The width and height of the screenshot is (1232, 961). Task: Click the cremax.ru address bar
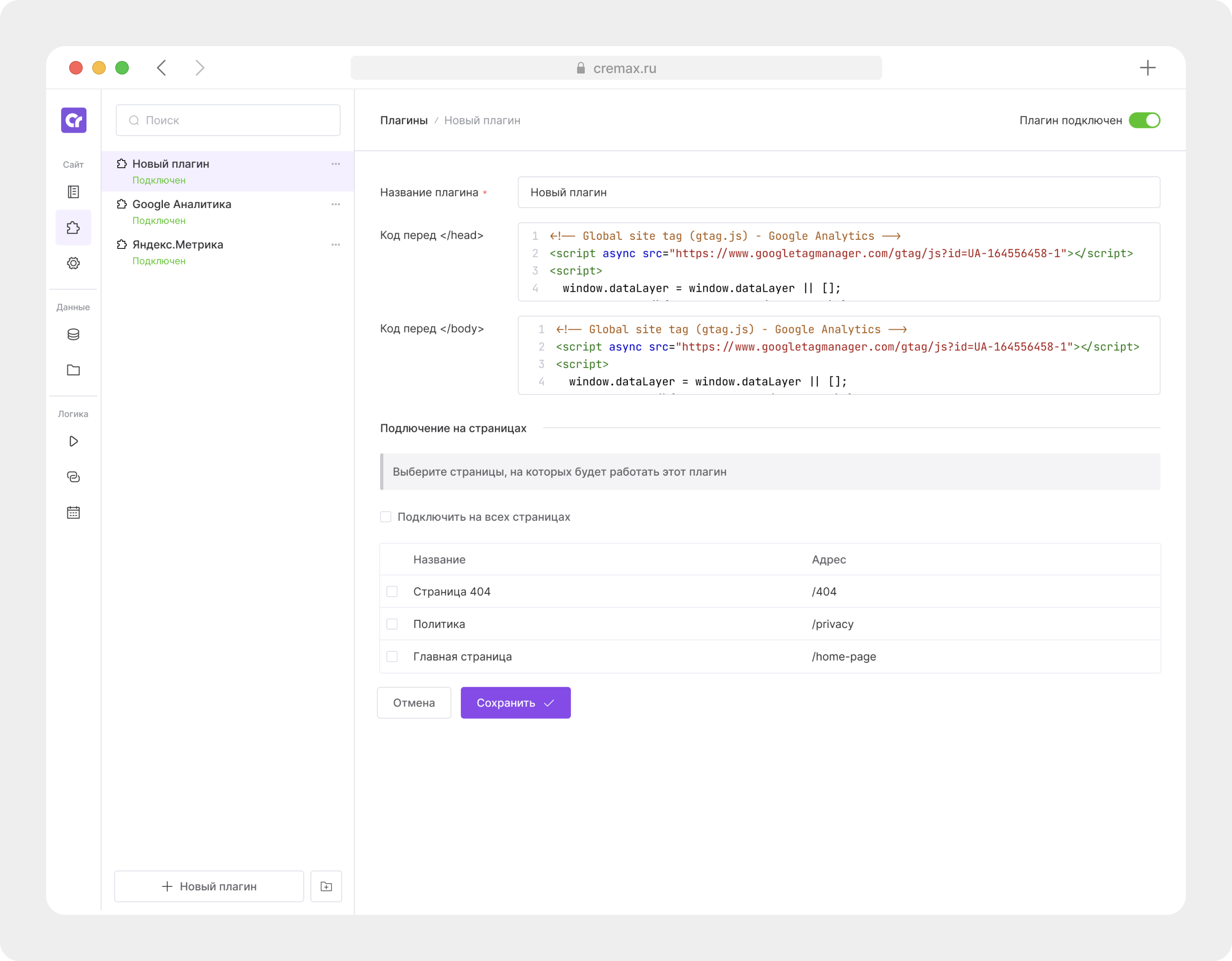616,68
